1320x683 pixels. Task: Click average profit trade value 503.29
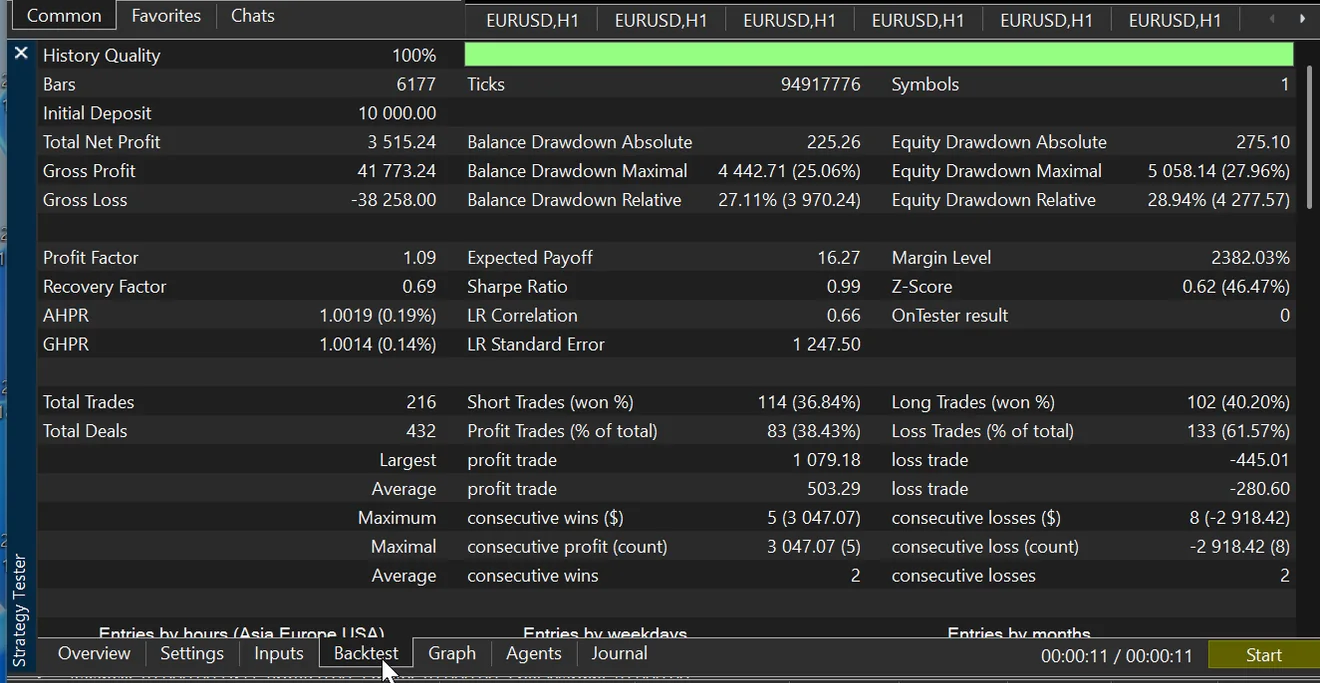[834, 489]
